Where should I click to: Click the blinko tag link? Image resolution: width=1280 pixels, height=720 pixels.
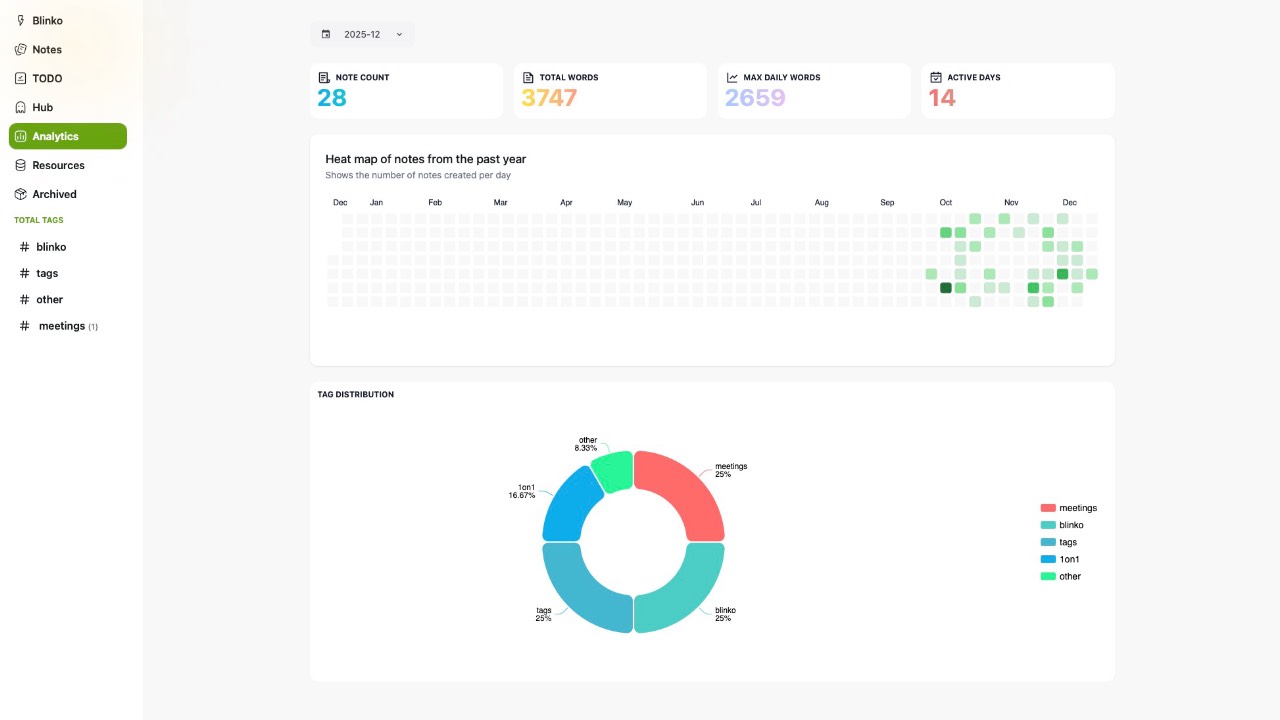[51, 247]
